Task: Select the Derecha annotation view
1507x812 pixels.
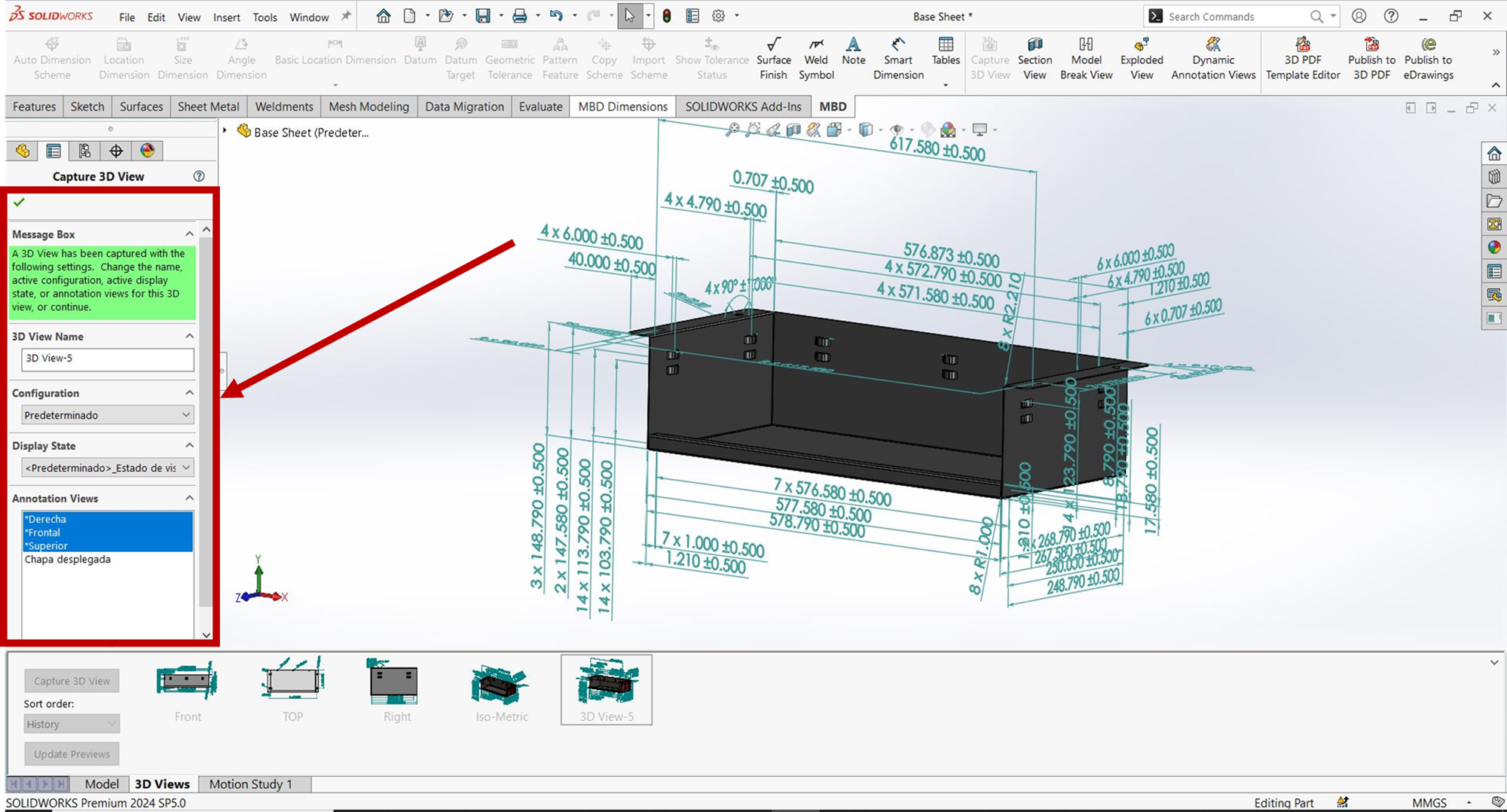Action: [46, 519]
